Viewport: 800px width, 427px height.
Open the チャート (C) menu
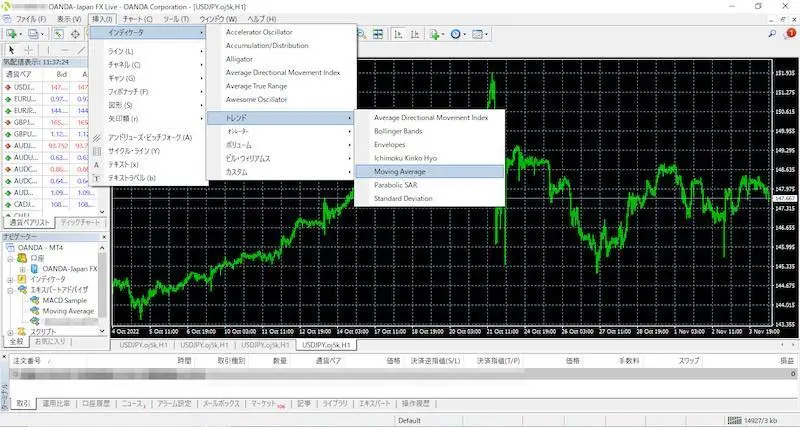138,19
